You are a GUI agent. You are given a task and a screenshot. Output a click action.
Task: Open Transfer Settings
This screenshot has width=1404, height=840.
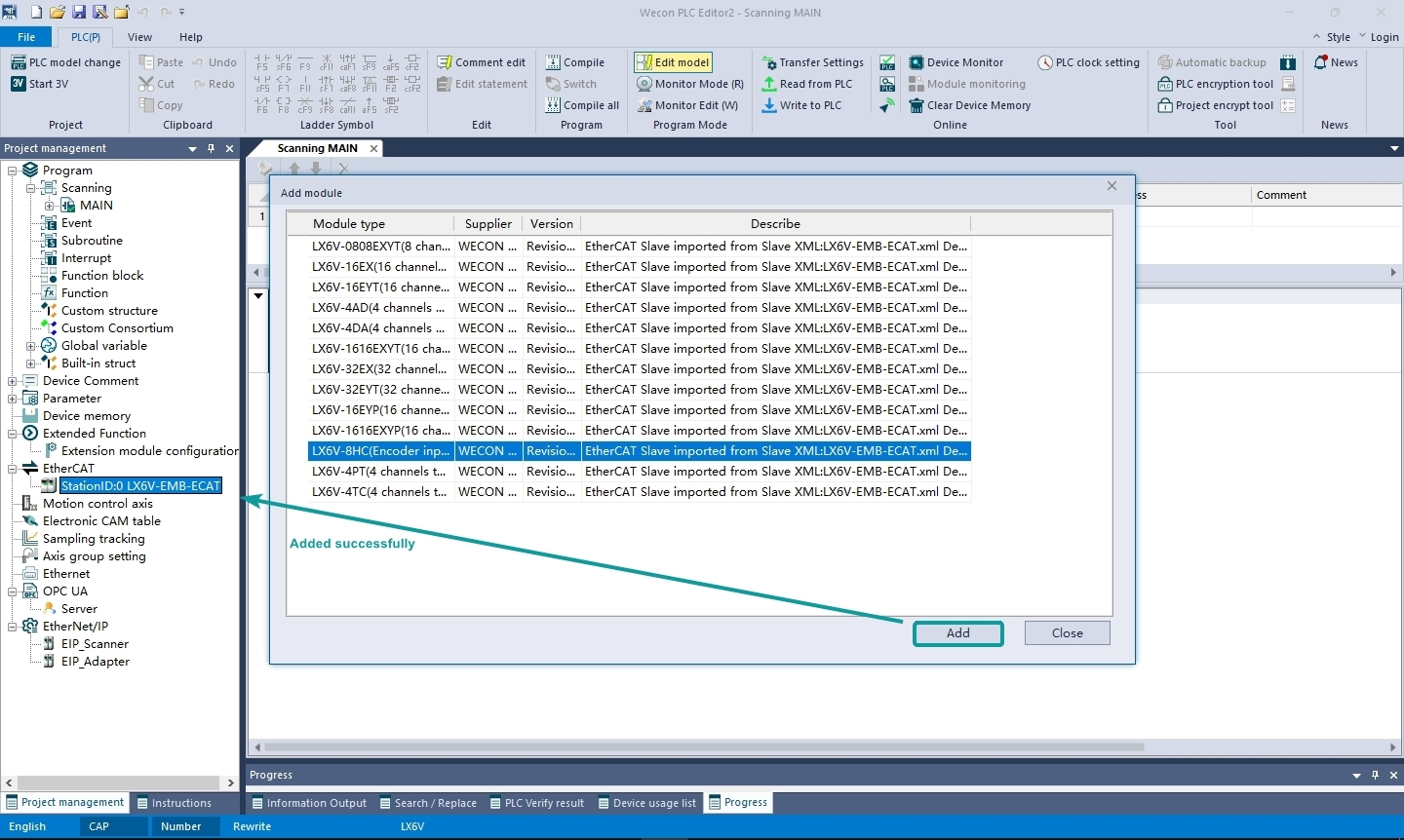tap(812, 62)
